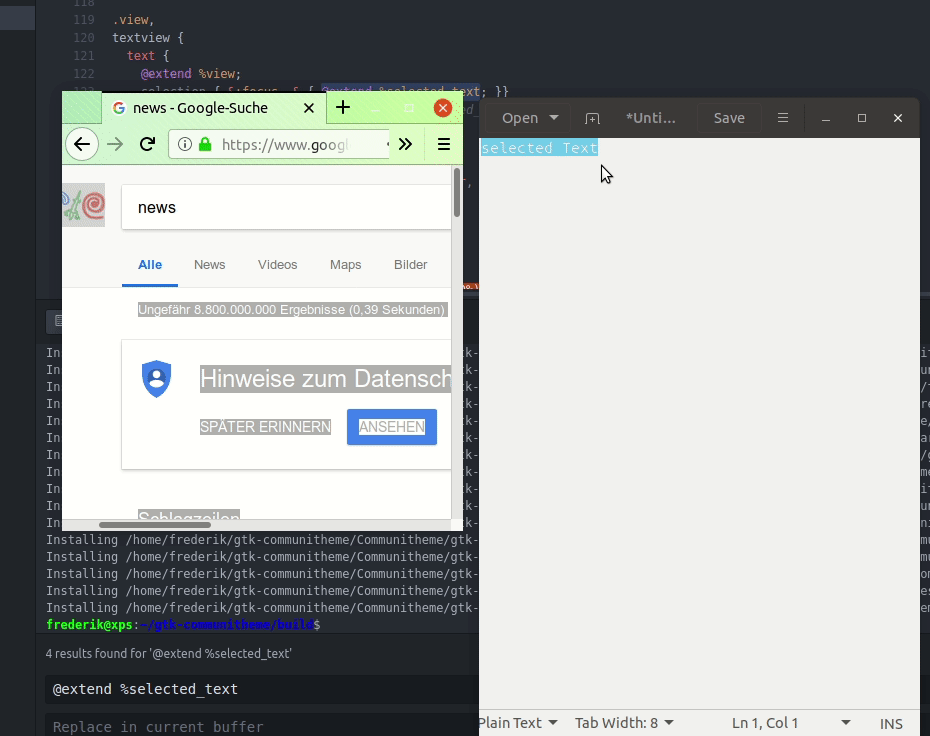Click the ANSEHEN button

[x=391, y=426]
